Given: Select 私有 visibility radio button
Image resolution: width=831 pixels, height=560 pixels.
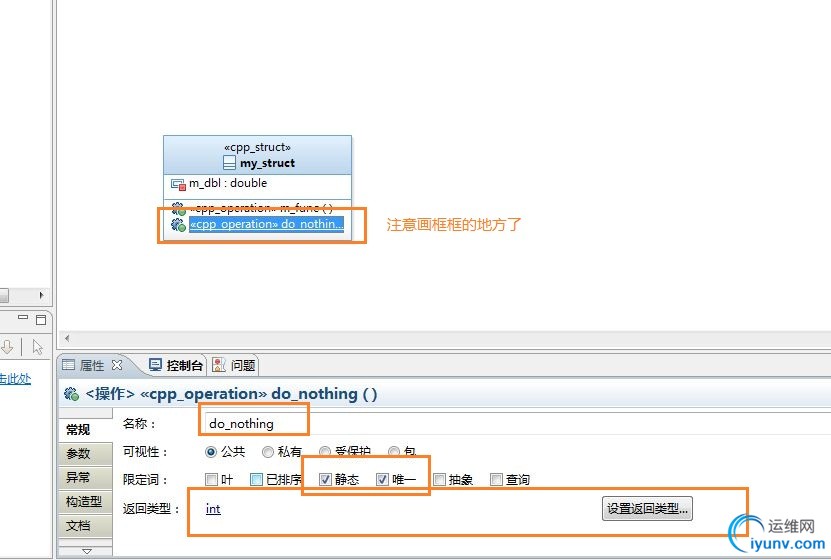Looking at the screenshot, I should [x=268, y=452].
